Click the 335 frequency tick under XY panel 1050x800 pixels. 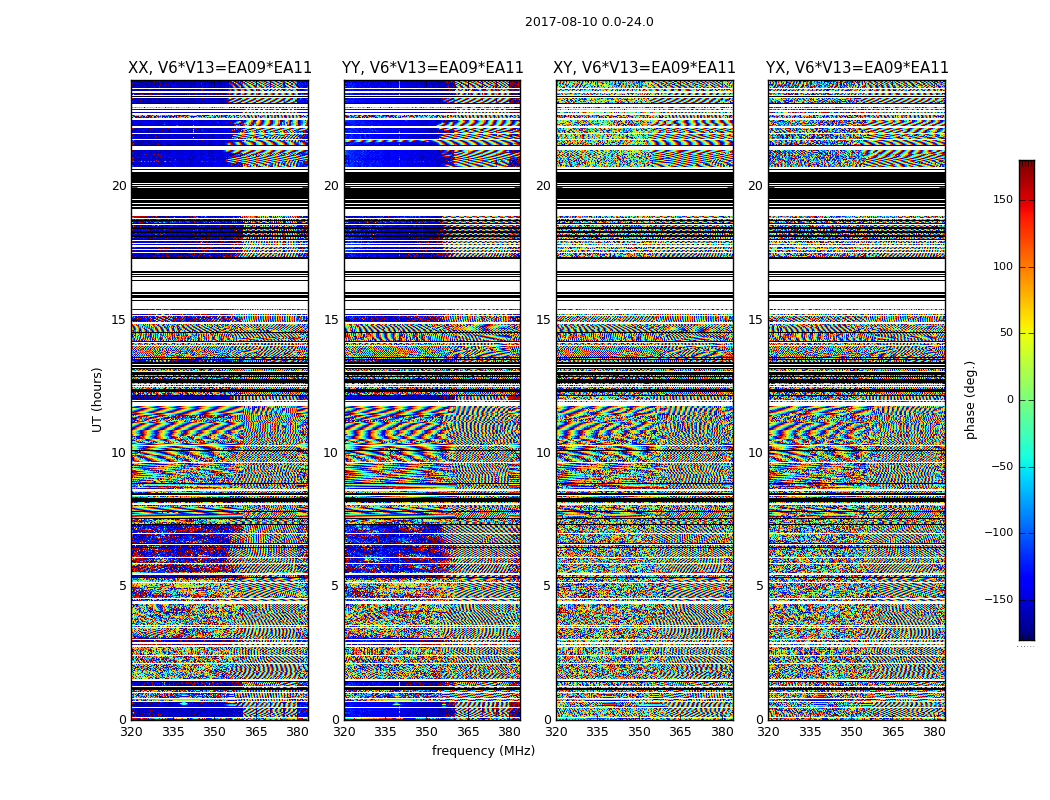coord(597,732)
